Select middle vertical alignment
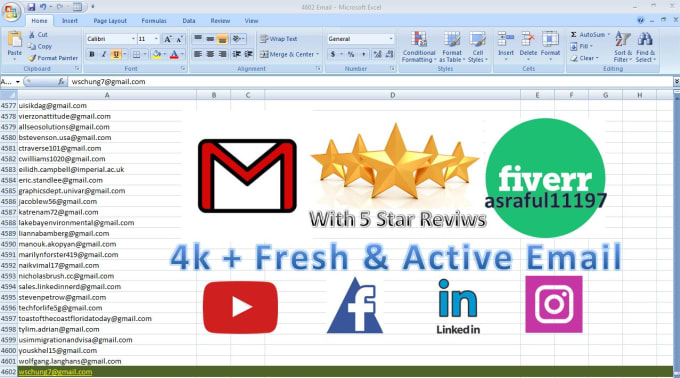This screenshot has height=378, width=680. 210,39
